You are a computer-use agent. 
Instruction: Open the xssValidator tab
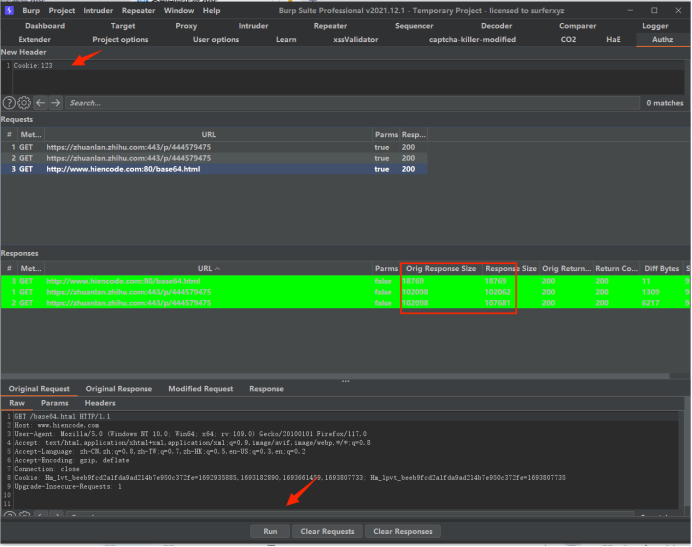356,39
